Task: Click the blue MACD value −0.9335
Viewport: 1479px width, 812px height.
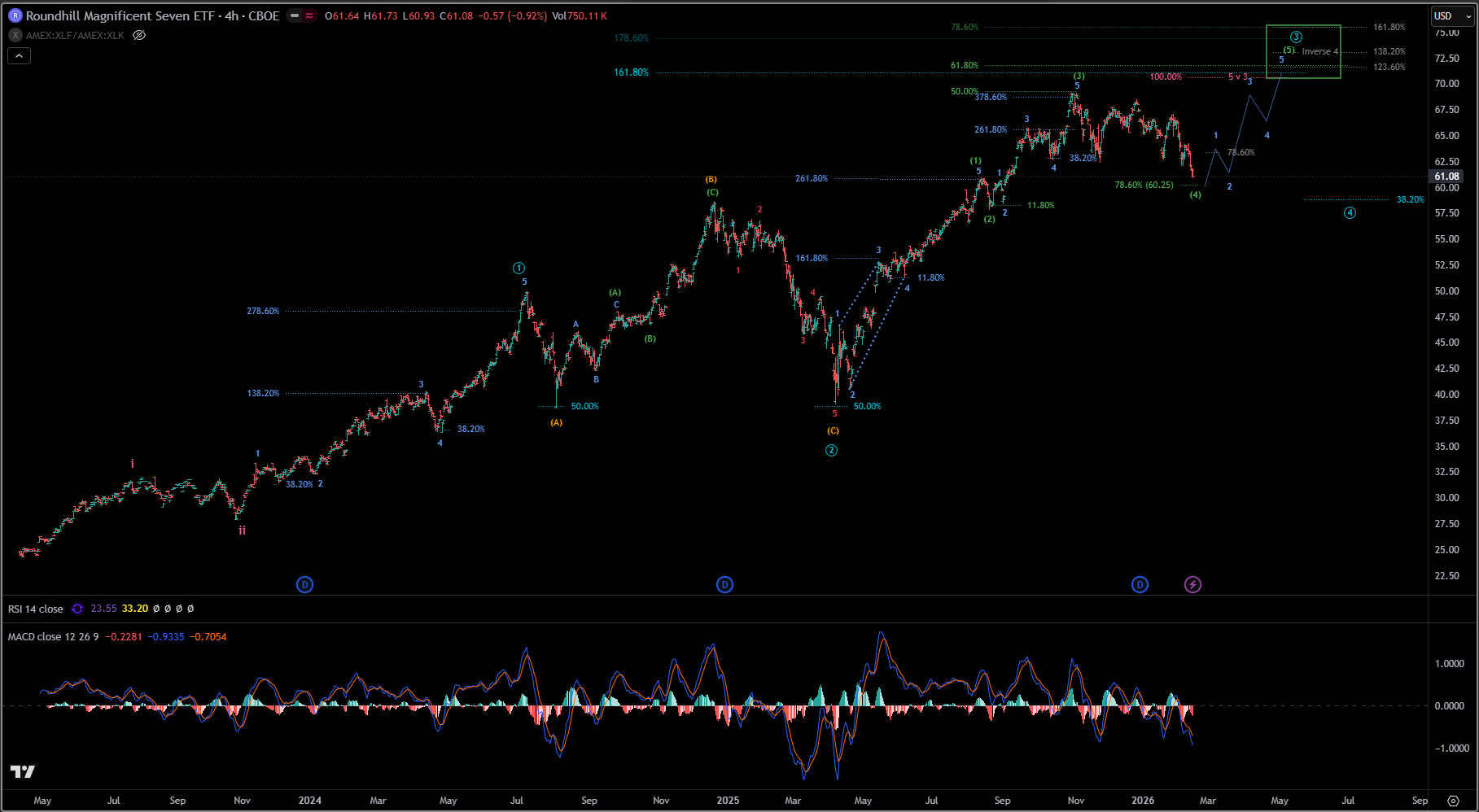Action: click(x=166, y=637)
